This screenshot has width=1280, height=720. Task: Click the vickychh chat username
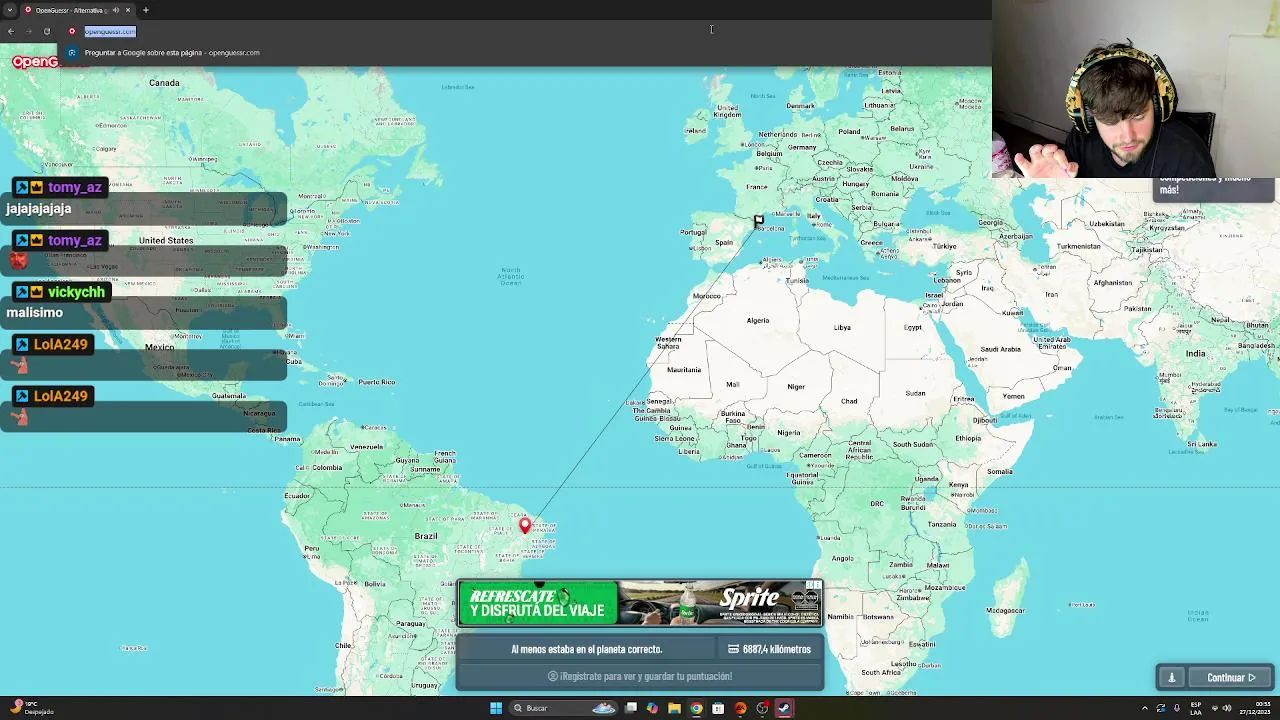click(76, 292)
